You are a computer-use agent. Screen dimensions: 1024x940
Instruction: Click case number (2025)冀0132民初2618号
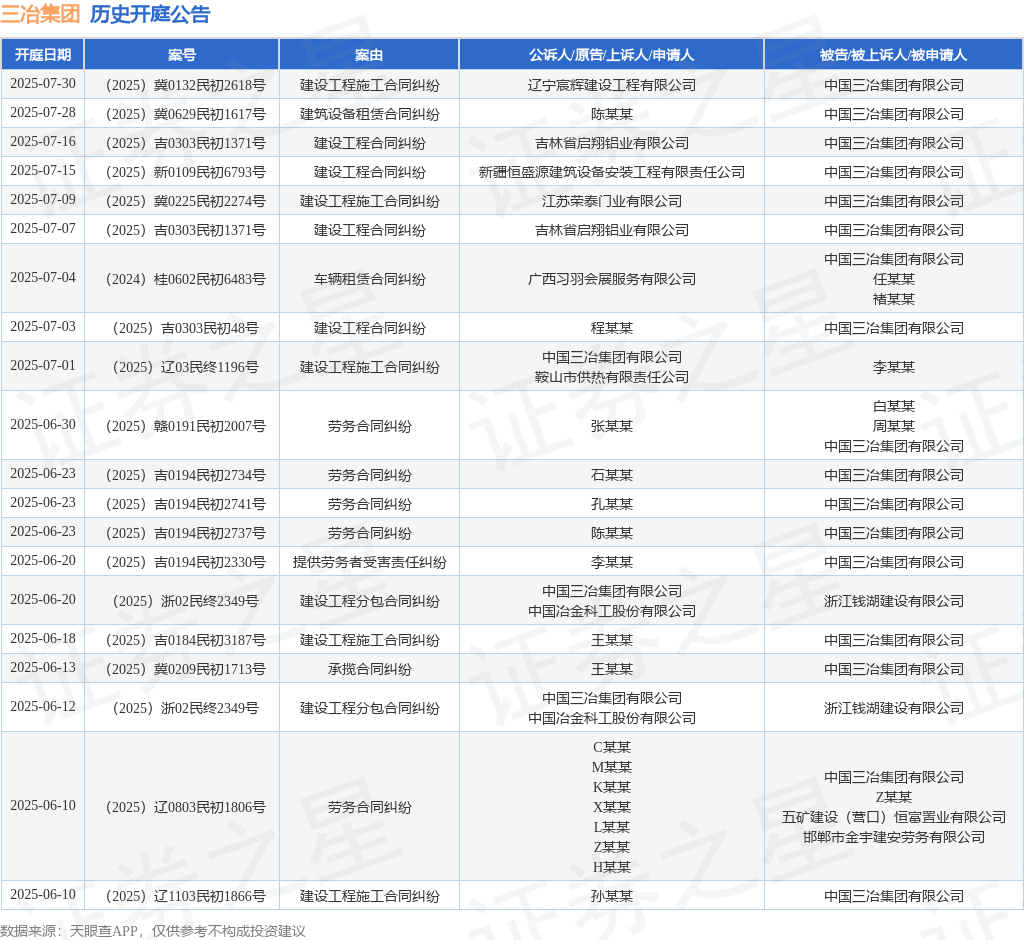[x=185, y=85]
